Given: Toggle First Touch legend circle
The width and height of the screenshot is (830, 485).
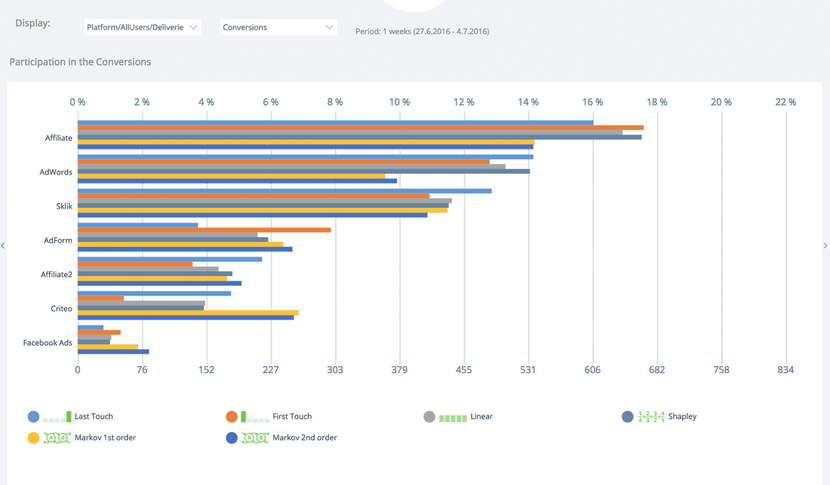Looking at the screenshot, I should (x=231, y=417).
